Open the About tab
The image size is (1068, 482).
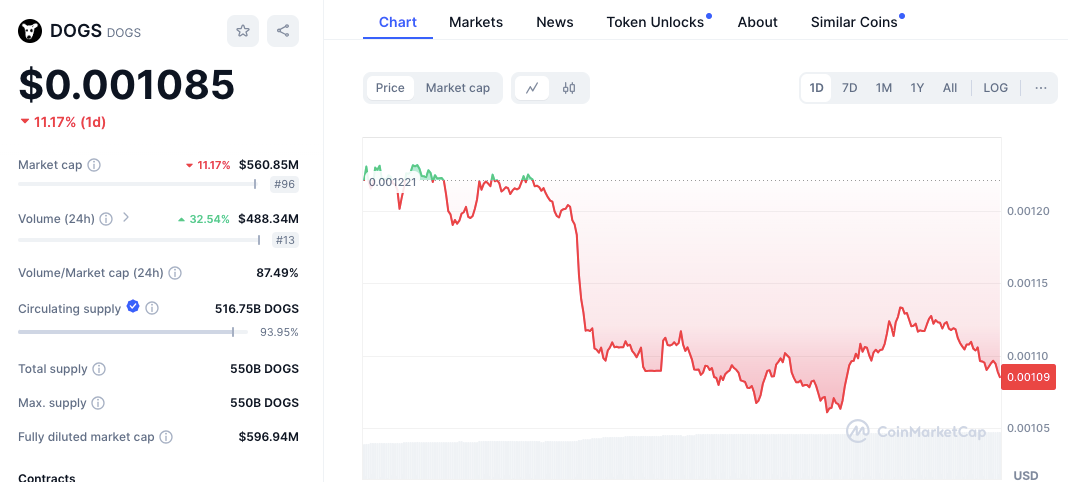(757, 22)
